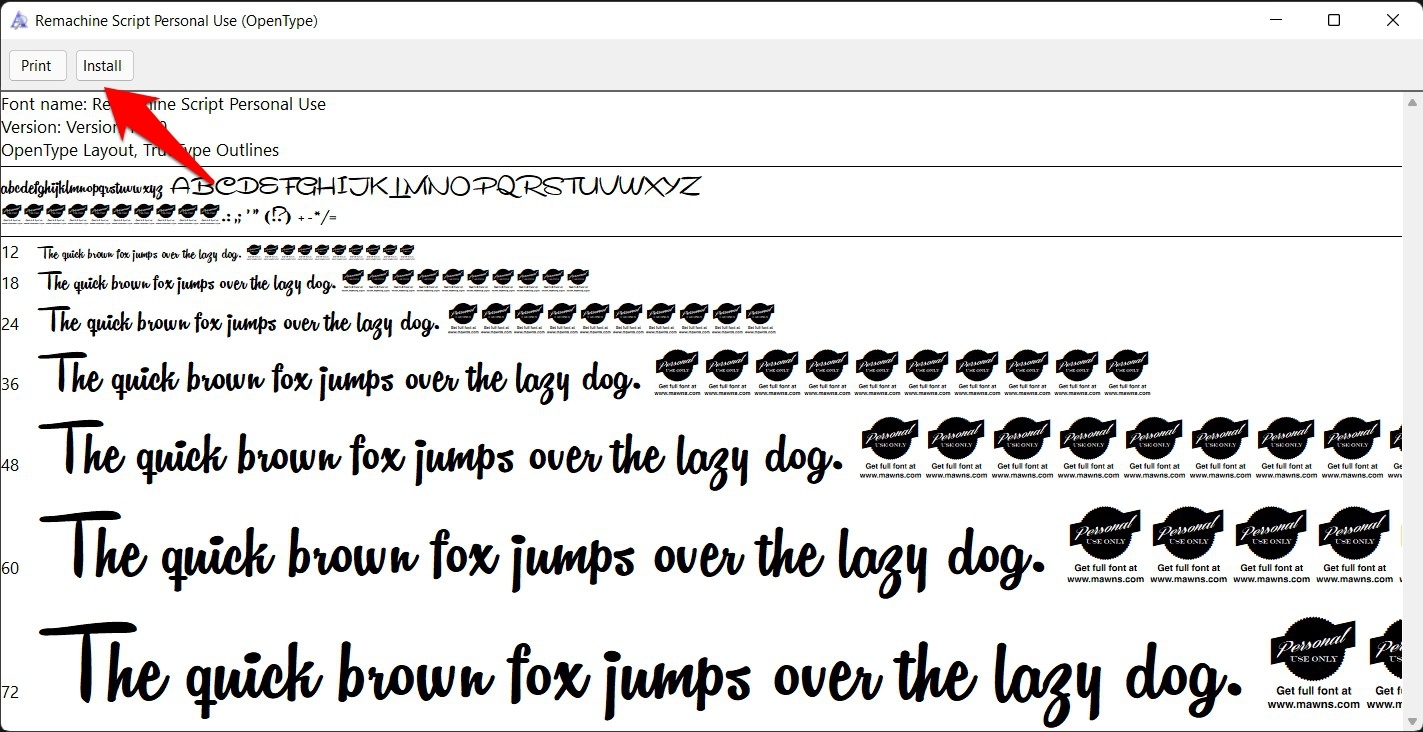Maximize the font viewer window
Screen dimensions: 1423x732
click(1334, 20)
